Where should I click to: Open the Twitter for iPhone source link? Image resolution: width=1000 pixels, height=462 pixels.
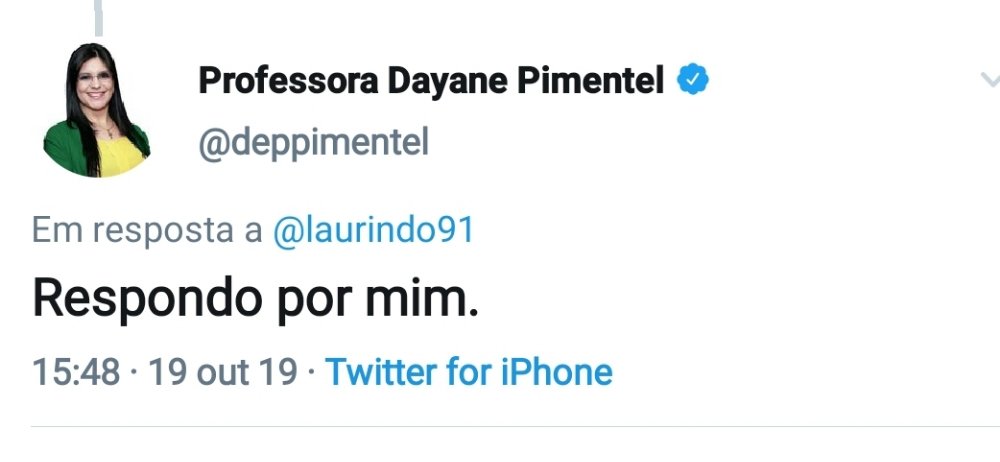pyautogui.click(x=469, y=372)
